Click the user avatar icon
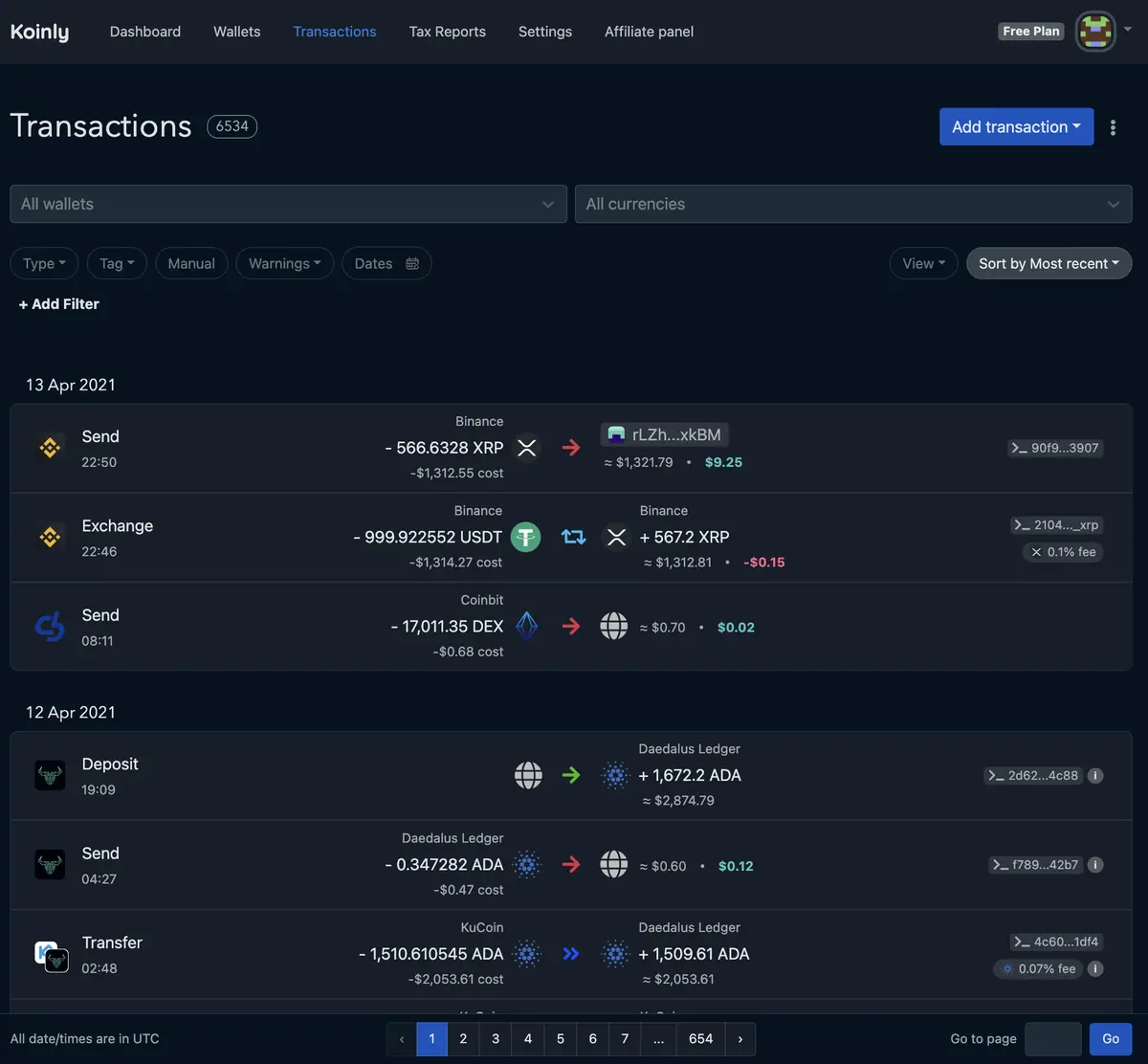This screenshot has width=1148, height=1064. click(x=1095, y=32)
